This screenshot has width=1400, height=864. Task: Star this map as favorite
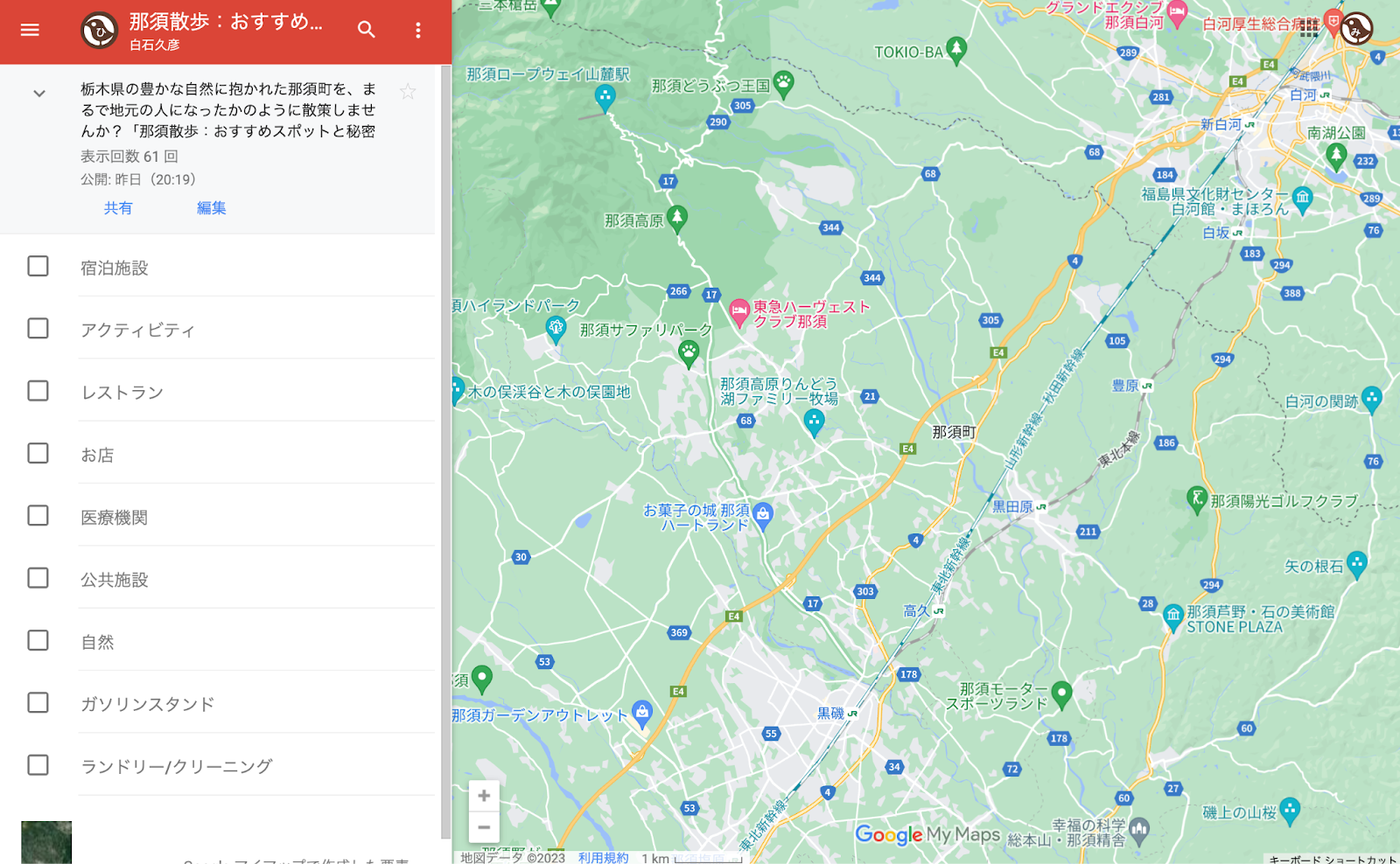click(x=408, y=91)
